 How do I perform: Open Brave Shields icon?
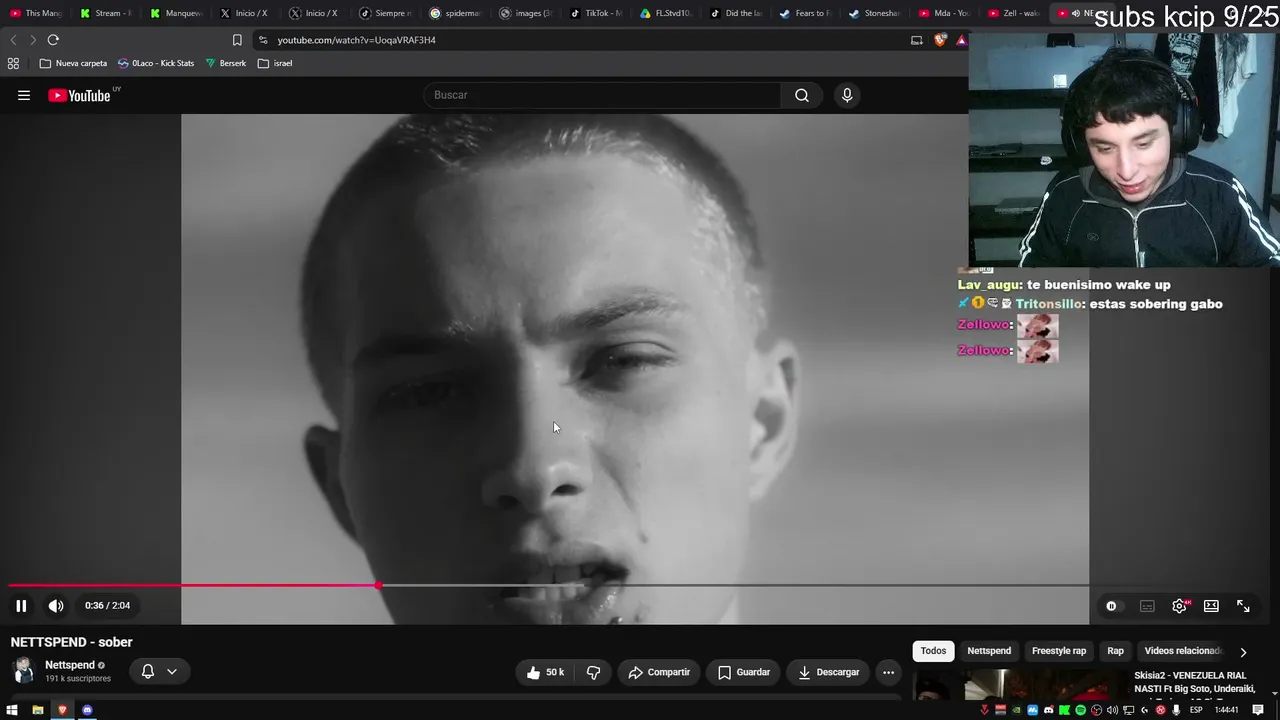(941, 40)
